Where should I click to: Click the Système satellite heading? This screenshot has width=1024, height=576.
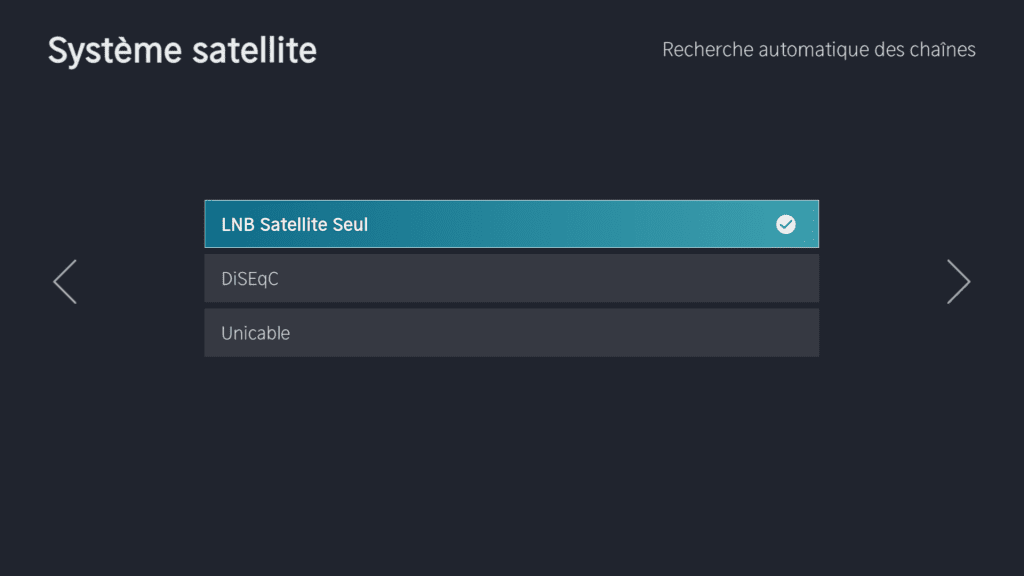[182, 51]
